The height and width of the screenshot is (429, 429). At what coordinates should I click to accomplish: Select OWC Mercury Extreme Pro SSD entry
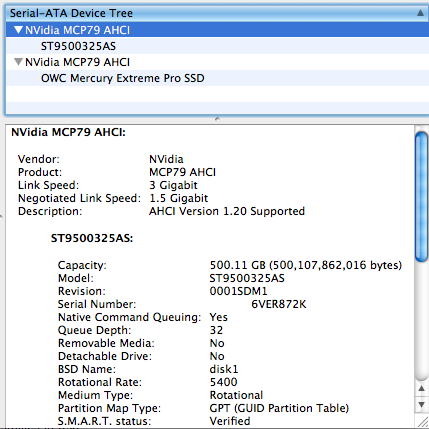pyautogui.click(x=122, y=78)
